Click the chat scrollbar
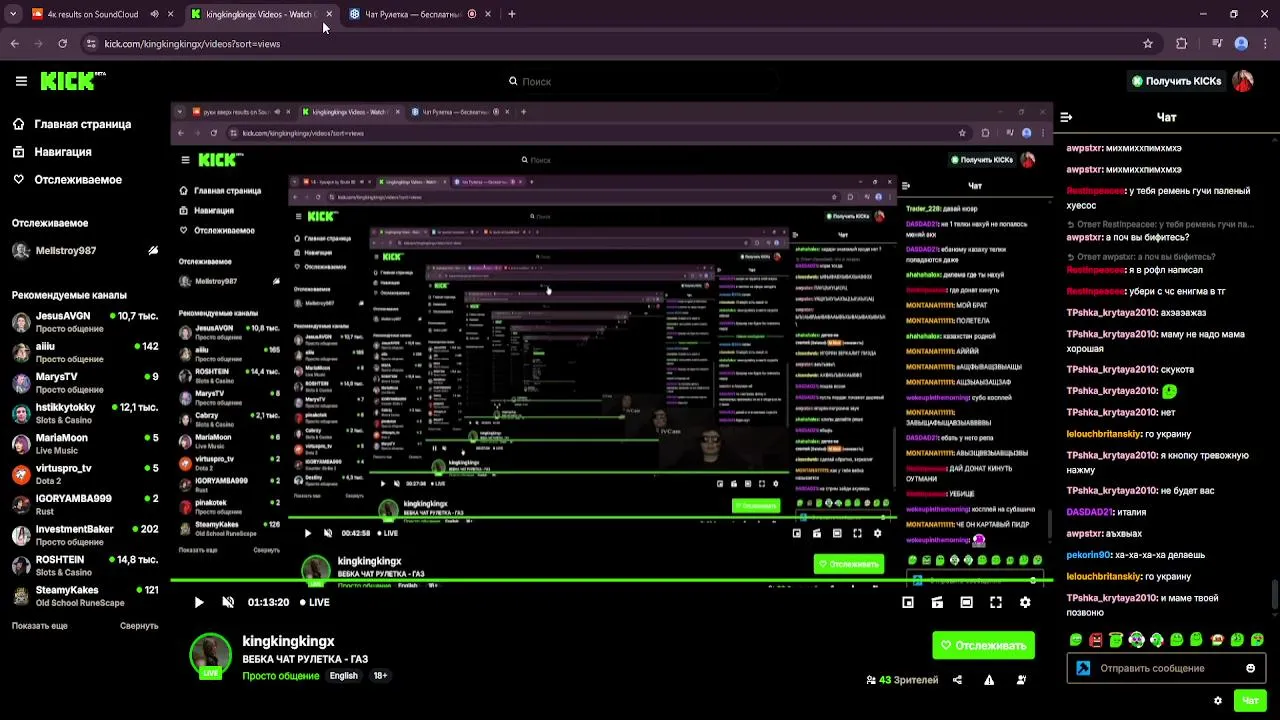The height and width of the screenshot is (720, 1280). (1273, 594)
